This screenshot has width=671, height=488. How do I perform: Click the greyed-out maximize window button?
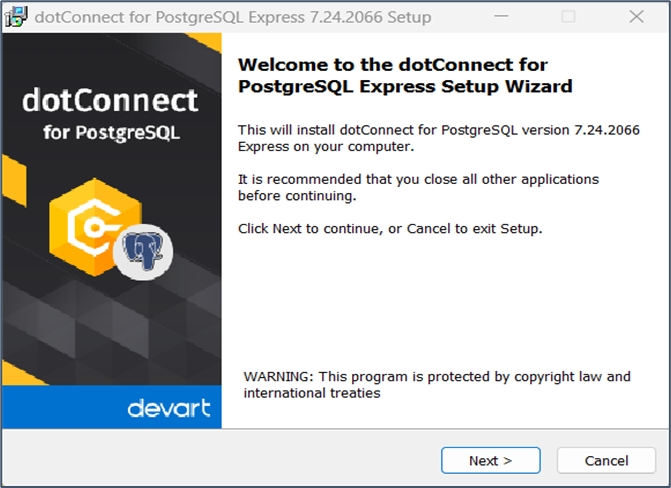[x=568, y=17]
